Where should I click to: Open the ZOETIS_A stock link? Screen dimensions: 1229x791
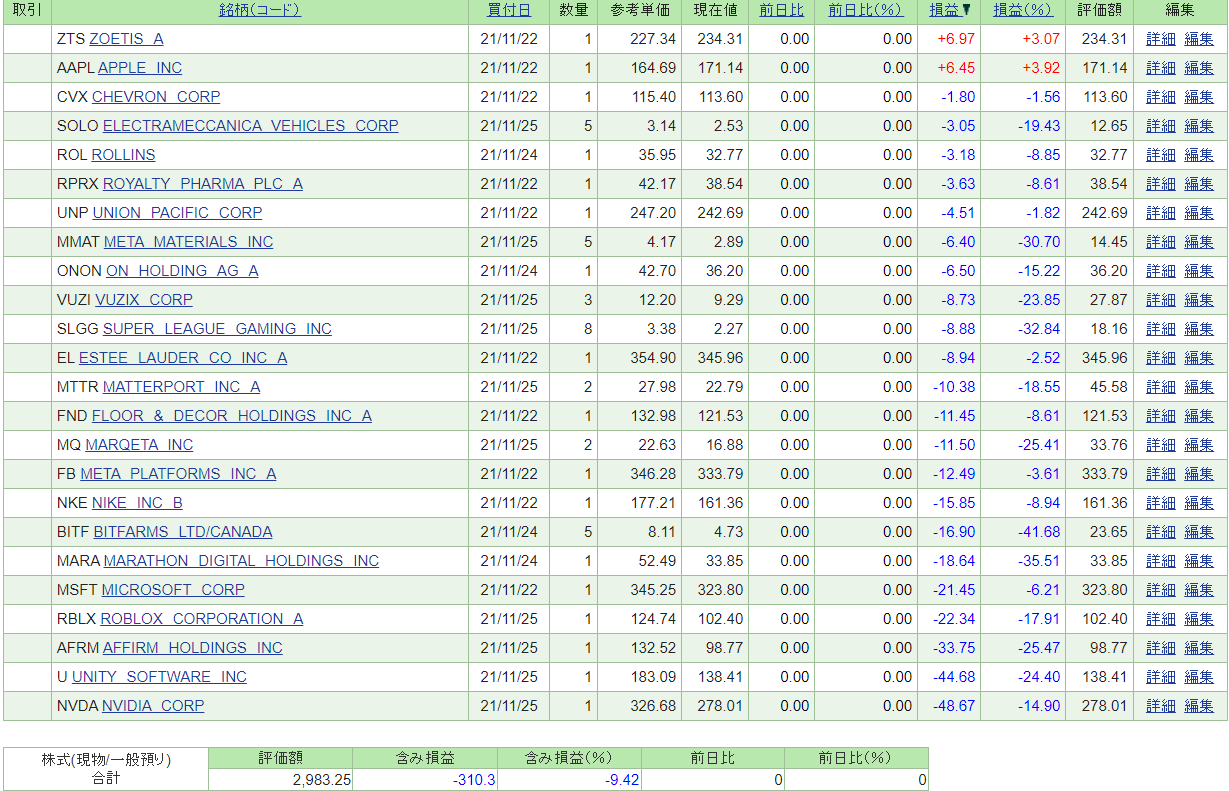pos(126,39)
